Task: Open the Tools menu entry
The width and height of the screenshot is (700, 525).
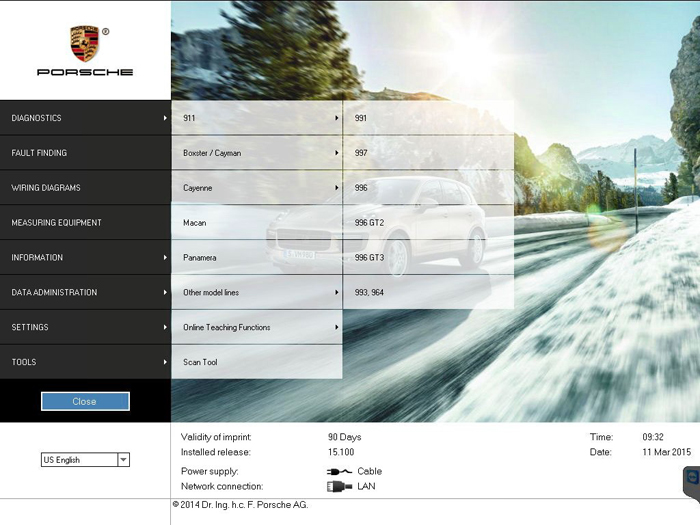Action: [x=85, y=362]
